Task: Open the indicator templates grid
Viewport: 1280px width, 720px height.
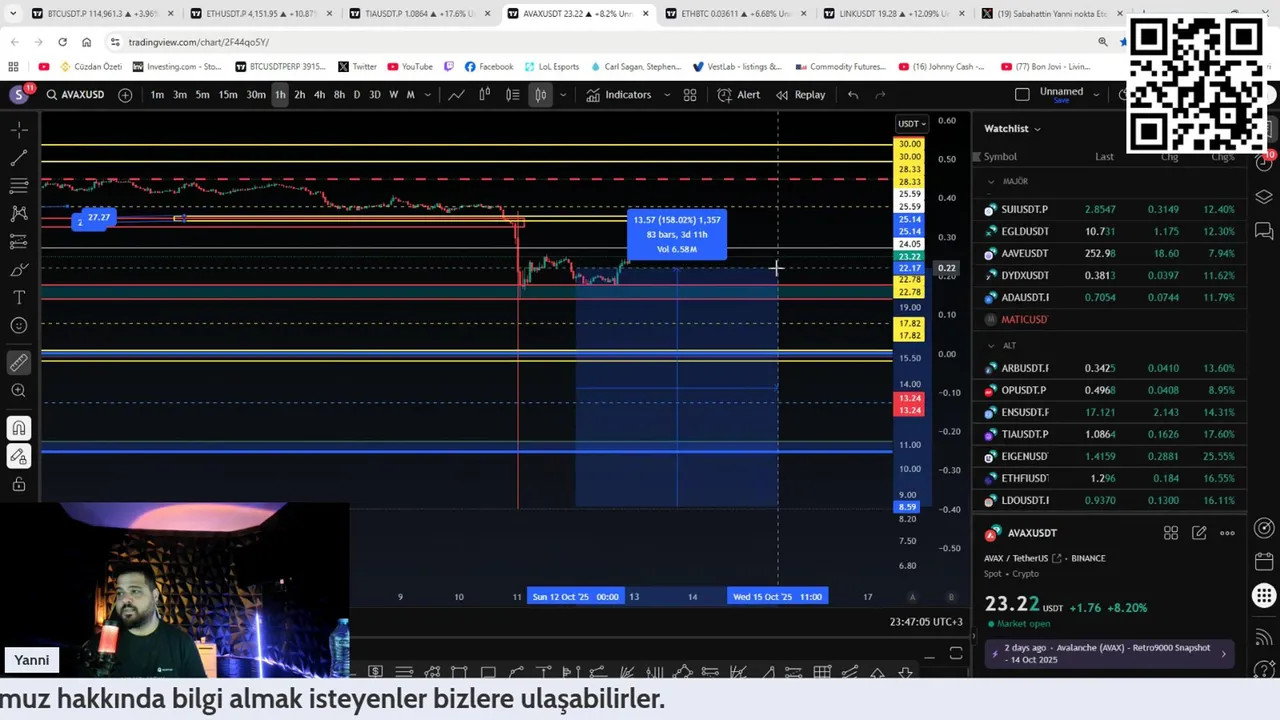Action: 690,95
